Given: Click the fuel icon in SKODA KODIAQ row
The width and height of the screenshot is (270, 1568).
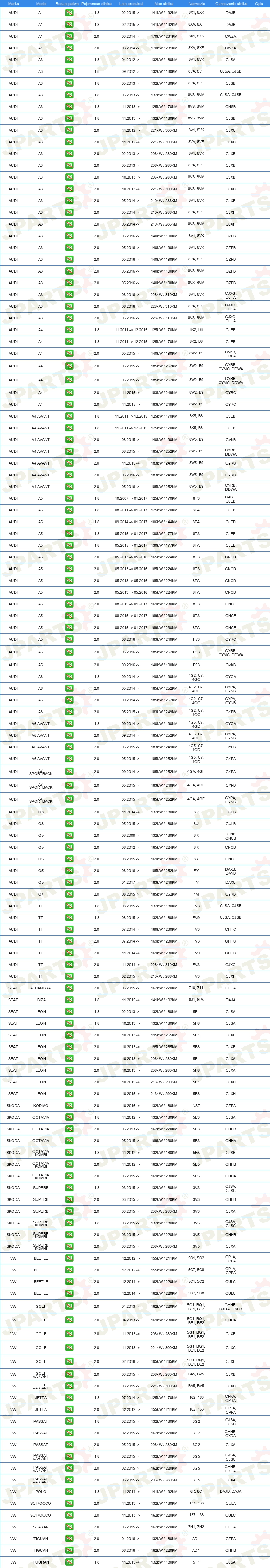Looking at the screenshot, I should 69,1106.
